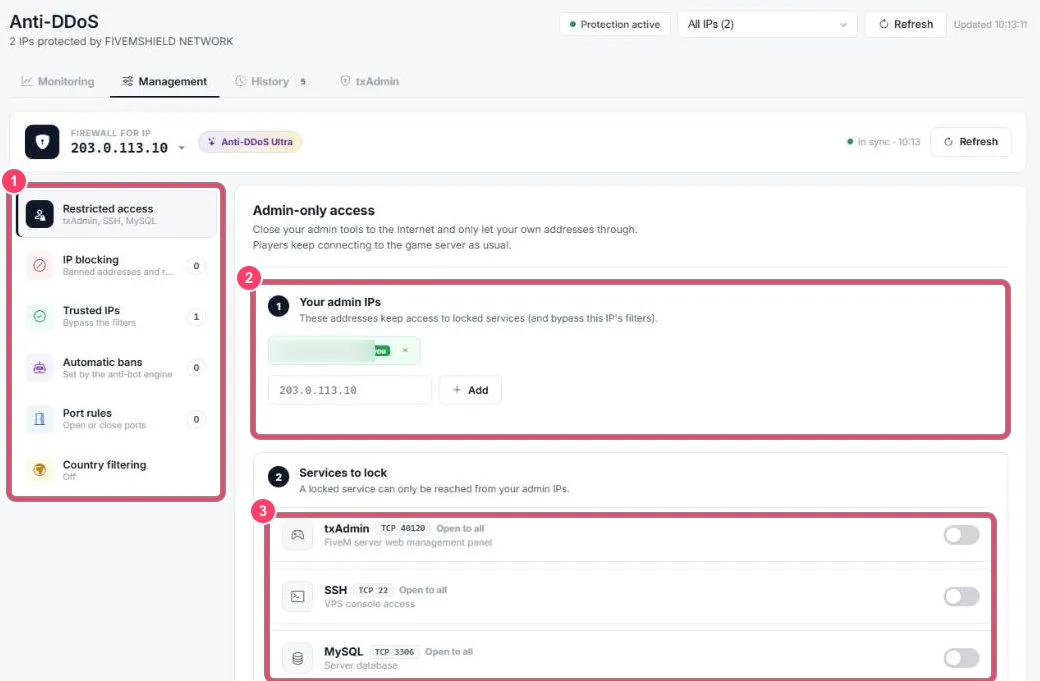Enable the MySQL lock toggle

coord(961,658)
